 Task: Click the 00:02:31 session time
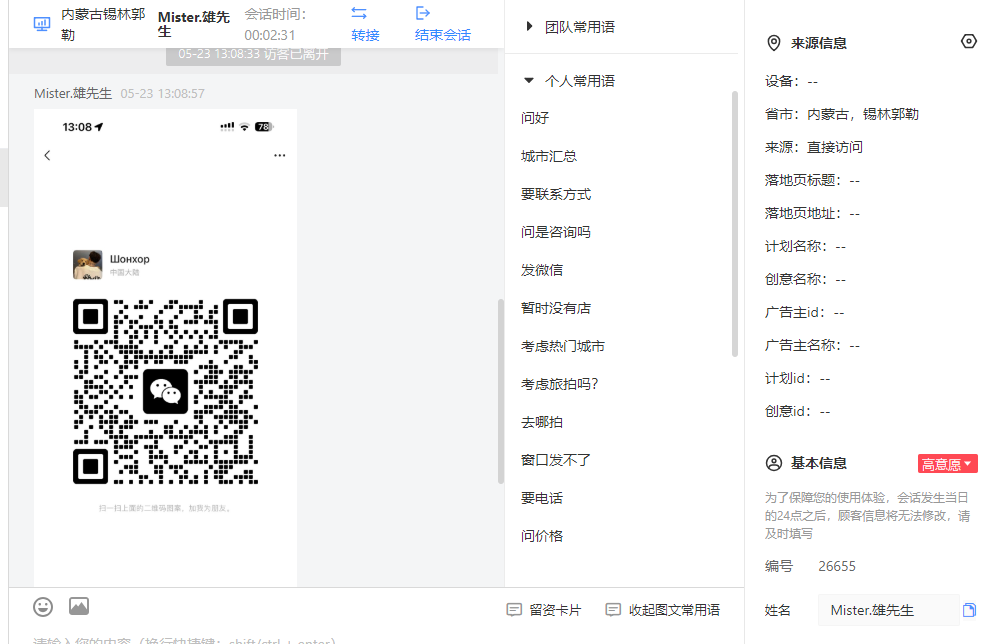[269, 35]
